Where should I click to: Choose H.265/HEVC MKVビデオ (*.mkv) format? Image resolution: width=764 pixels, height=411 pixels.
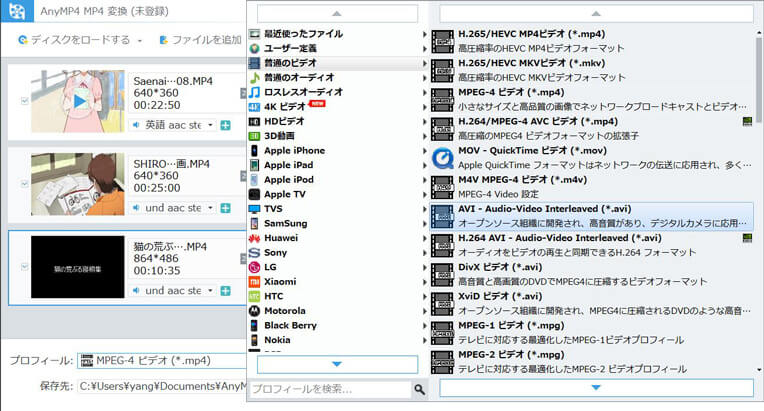coord(592,70)
